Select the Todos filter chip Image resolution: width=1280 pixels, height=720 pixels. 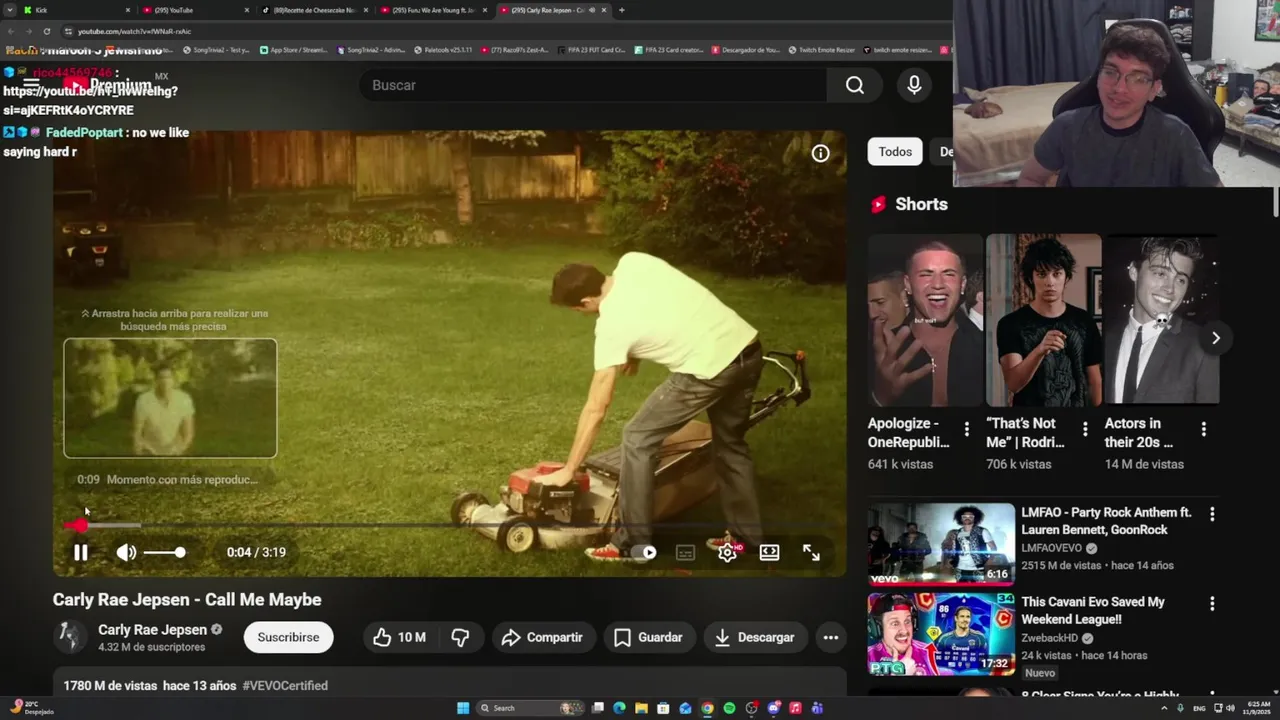pyautogui.click(x=895, y=152)
